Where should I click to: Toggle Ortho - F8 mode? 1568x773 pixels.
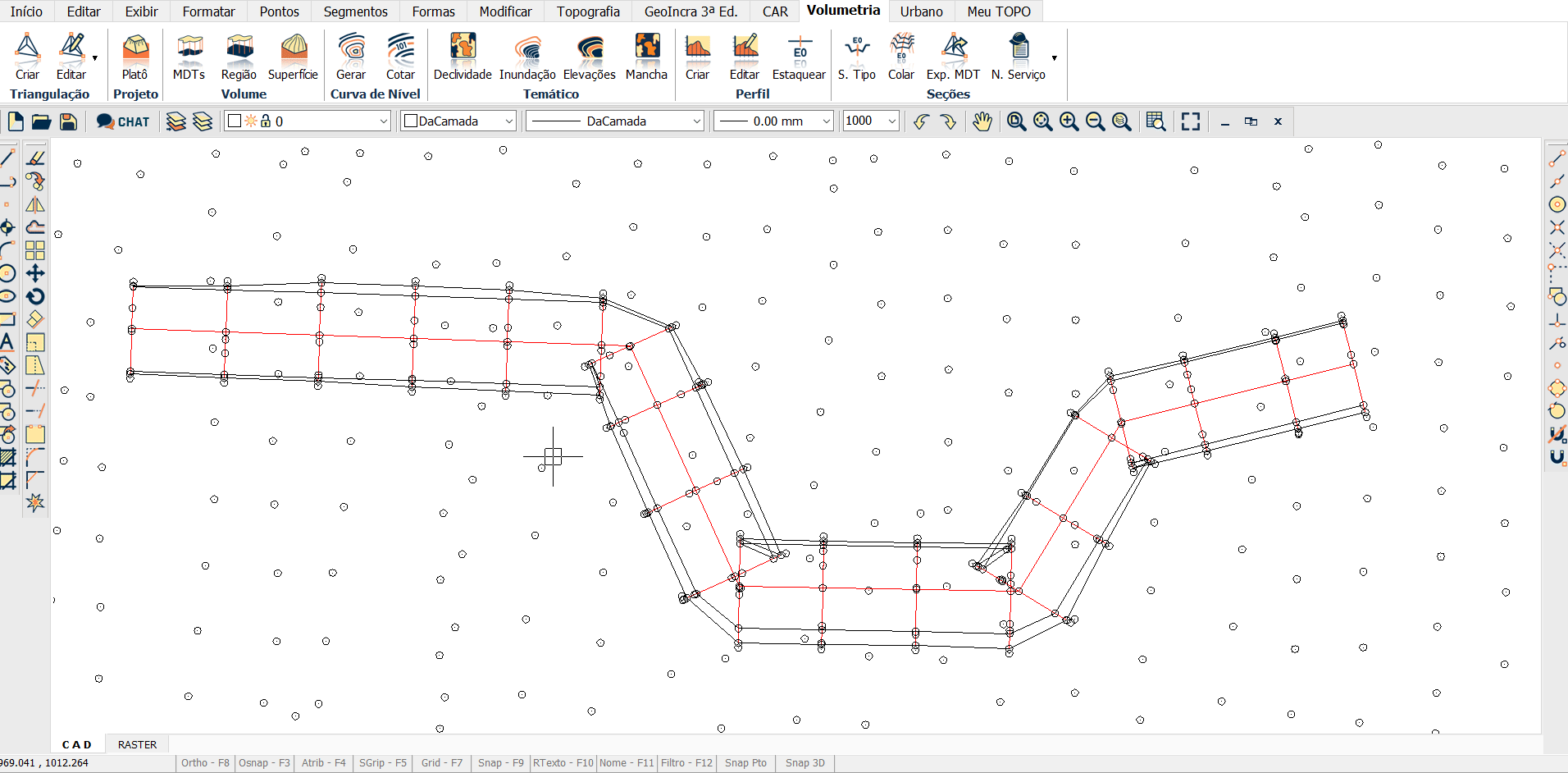click(x=205, y=763)
